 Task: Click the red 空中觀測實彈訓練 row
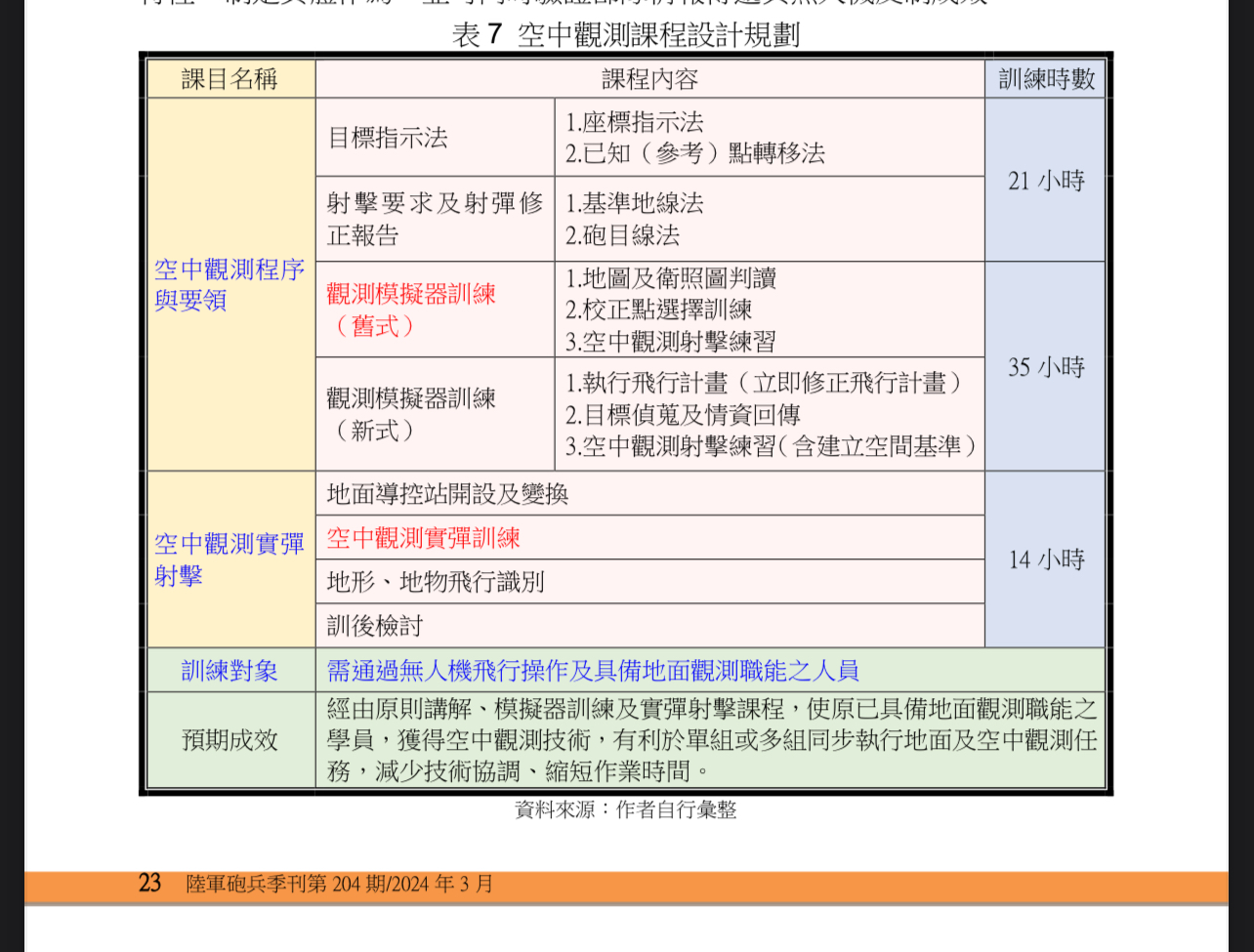tap(649, 538)
